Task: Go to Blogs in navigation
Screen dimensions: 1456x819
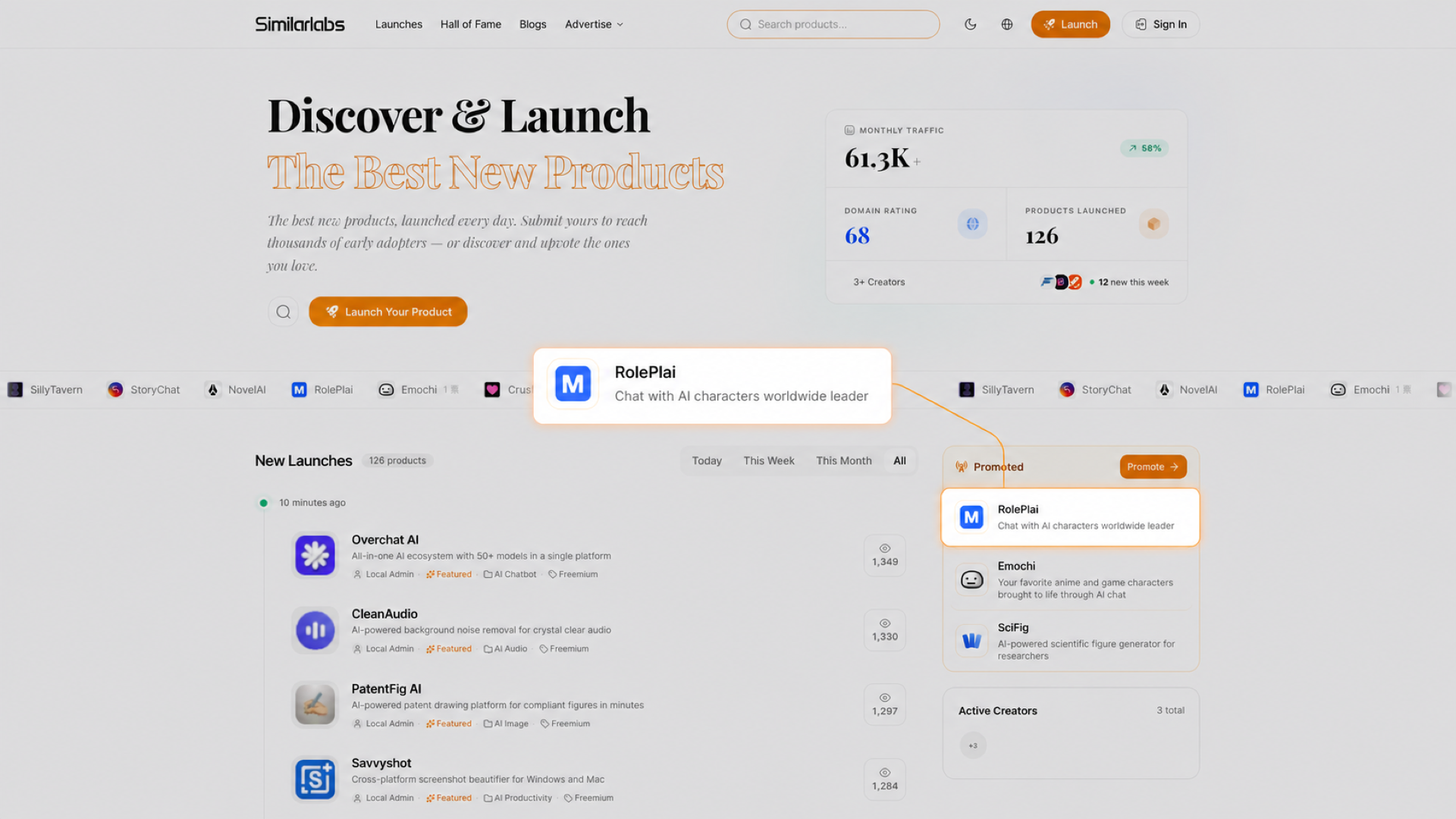Action: pos(533,24)
